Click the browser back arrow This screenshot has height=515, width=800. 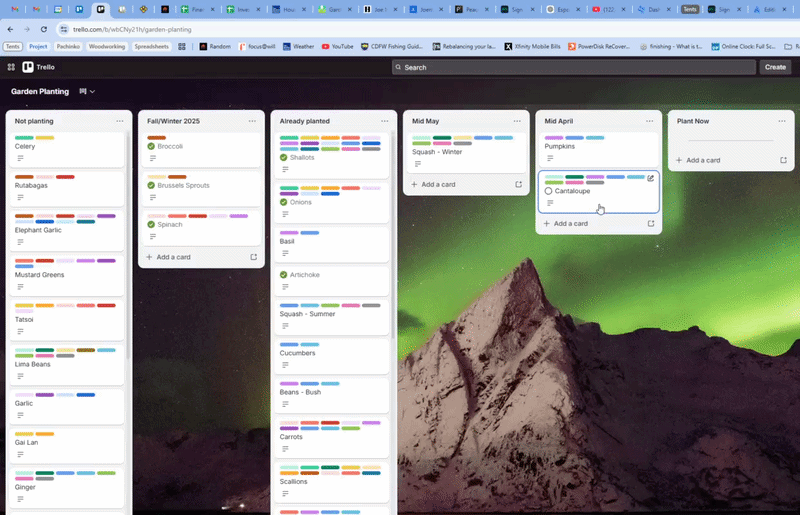tap(11, 30)
